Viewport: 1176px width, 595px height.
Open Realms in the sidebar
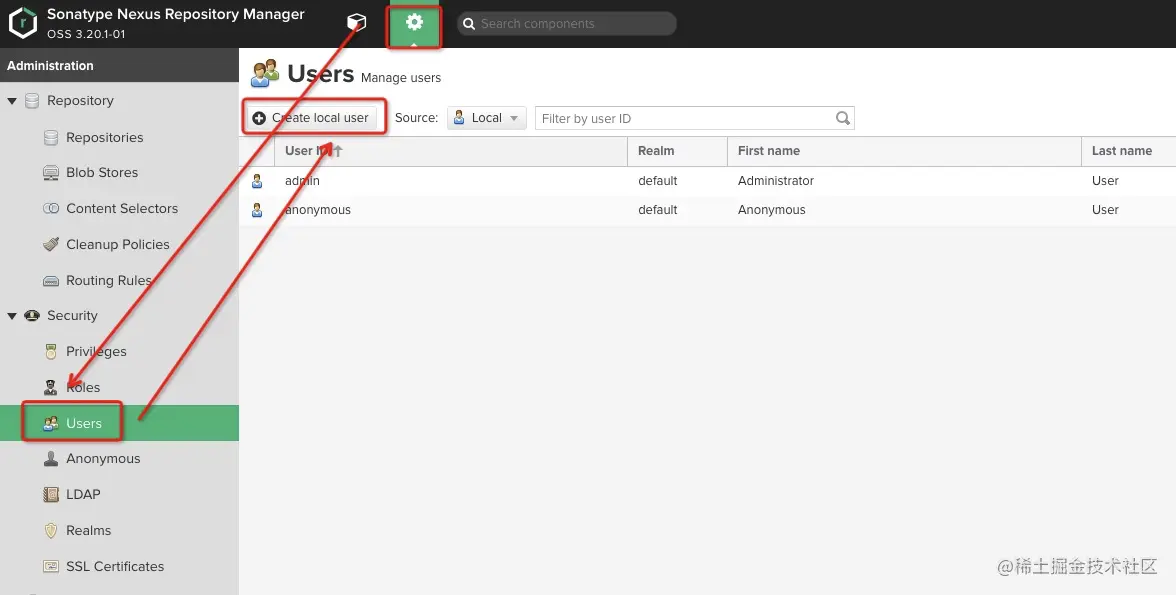[88, 530]
